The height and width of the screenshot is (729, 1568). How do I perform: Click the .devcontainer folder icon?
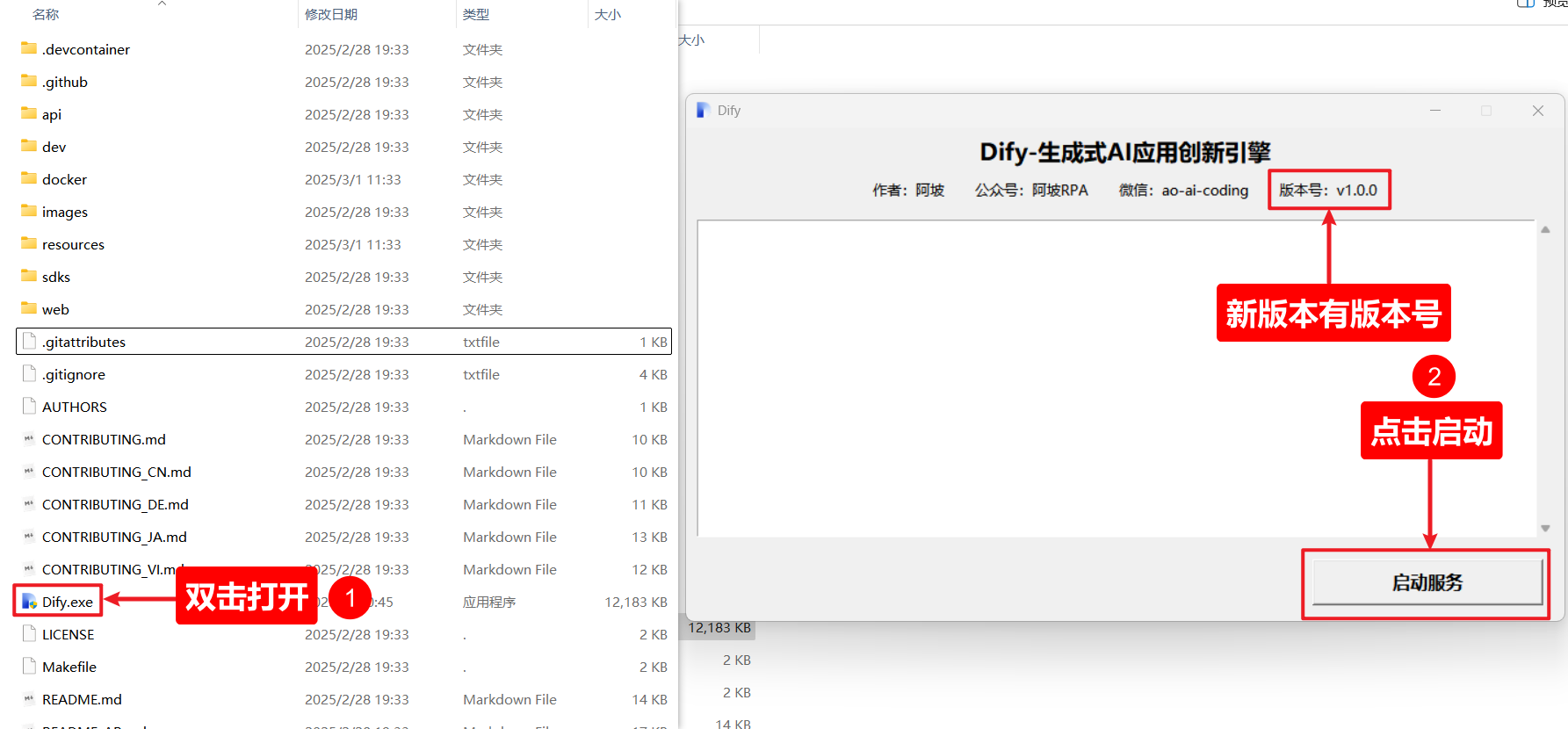(29, 48)
